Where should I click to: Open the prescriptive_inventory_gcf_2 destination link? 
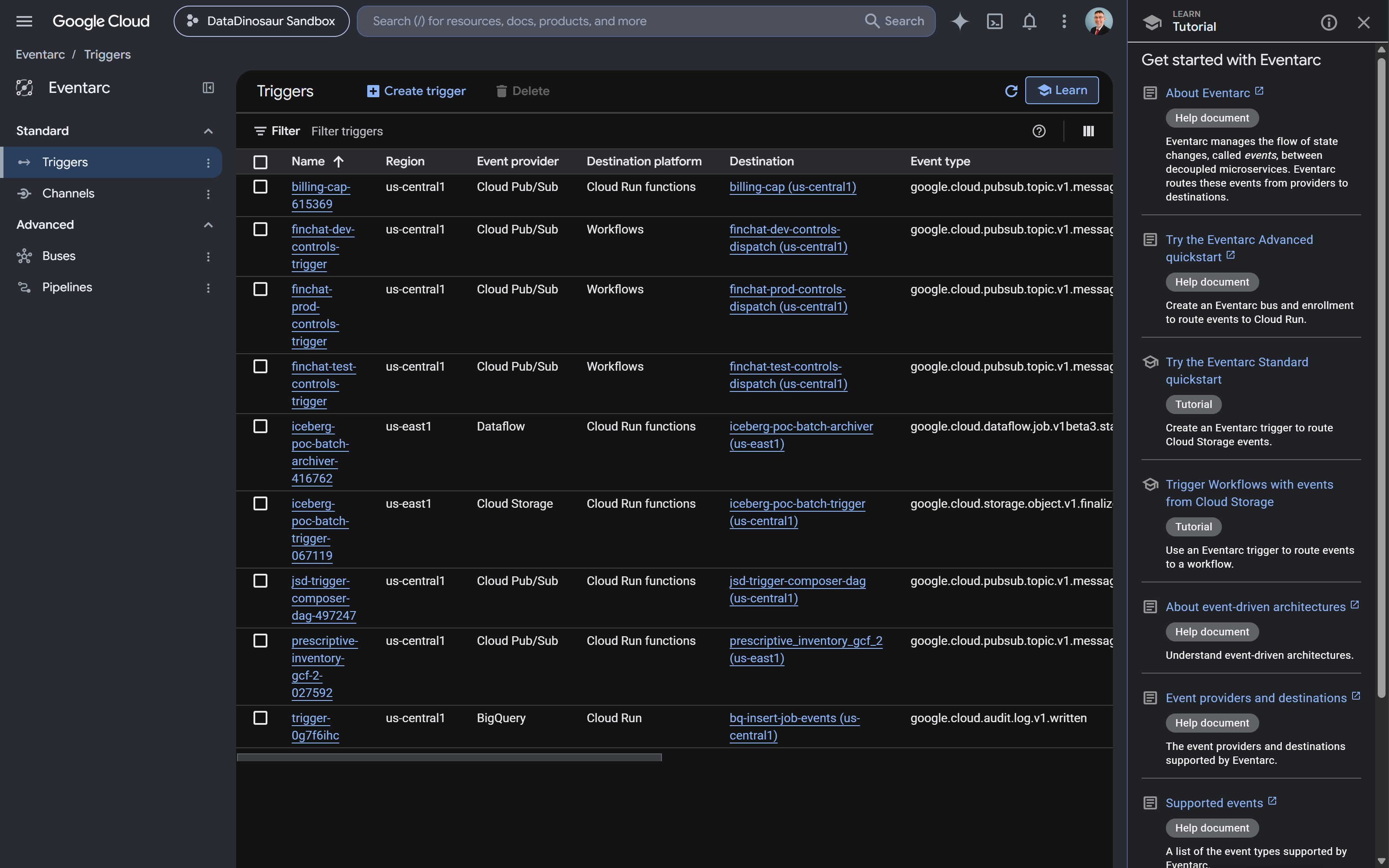(806, 649)
